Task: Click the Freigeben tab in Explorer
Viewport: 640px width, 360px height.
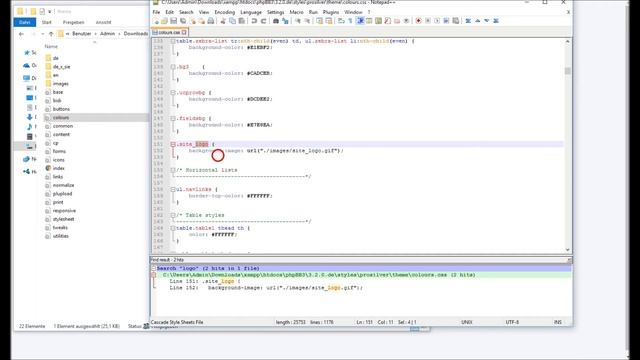Action: pyautogui.click(x=73, y=22)
